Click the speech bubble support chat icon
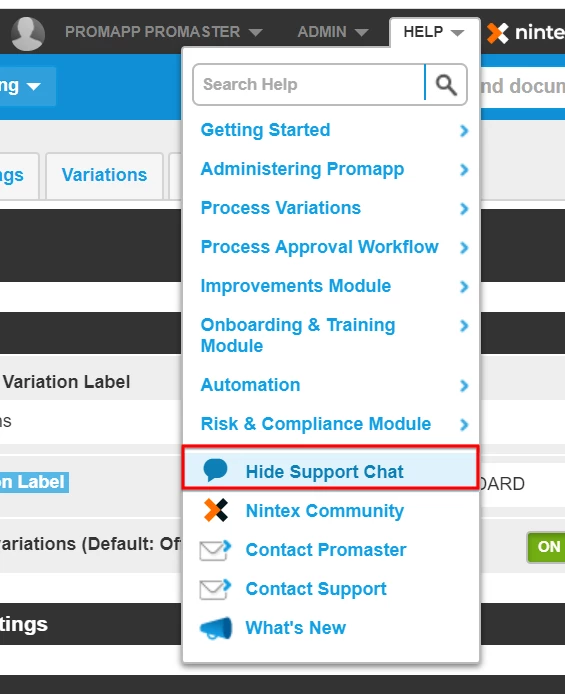Viewport: 565px width, 694px height. click(215, 470)
